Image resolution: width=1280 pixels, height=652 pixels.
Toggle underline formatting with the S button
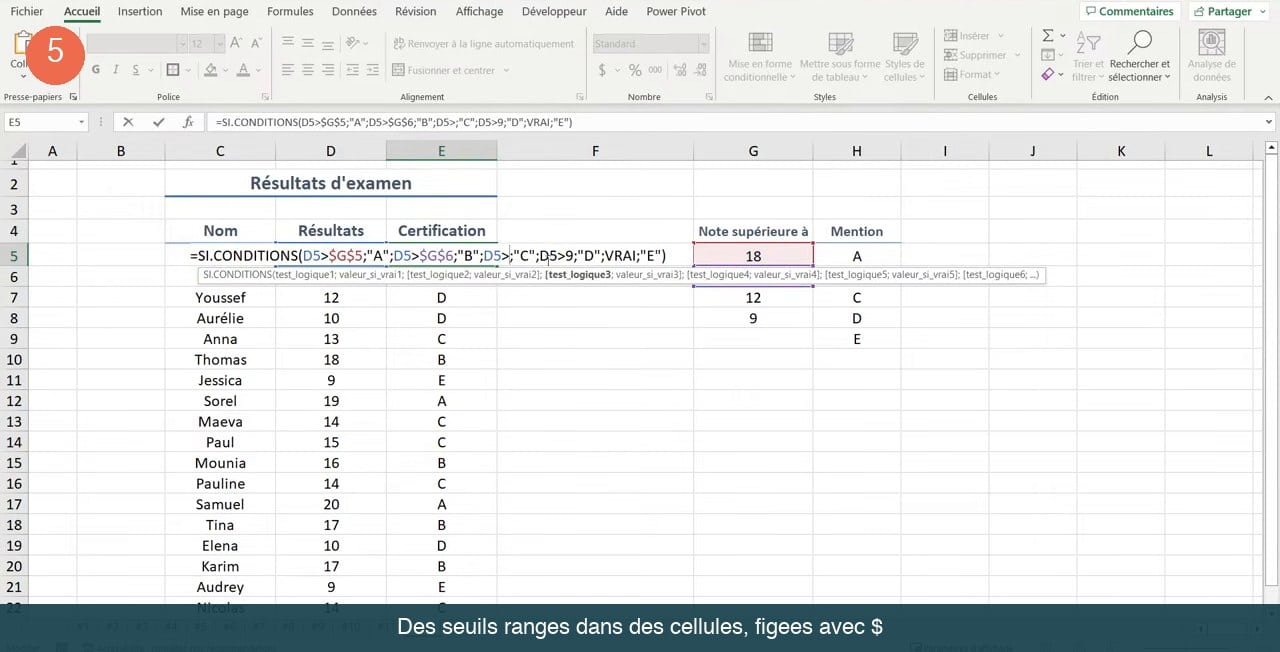point(136,70)
